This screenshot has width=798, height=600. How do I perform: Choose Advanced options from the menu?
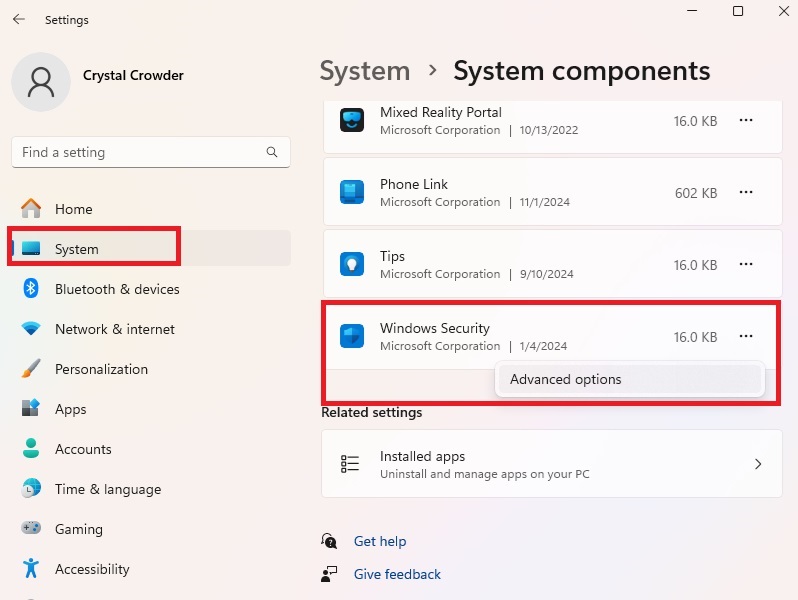click(630, 379)
